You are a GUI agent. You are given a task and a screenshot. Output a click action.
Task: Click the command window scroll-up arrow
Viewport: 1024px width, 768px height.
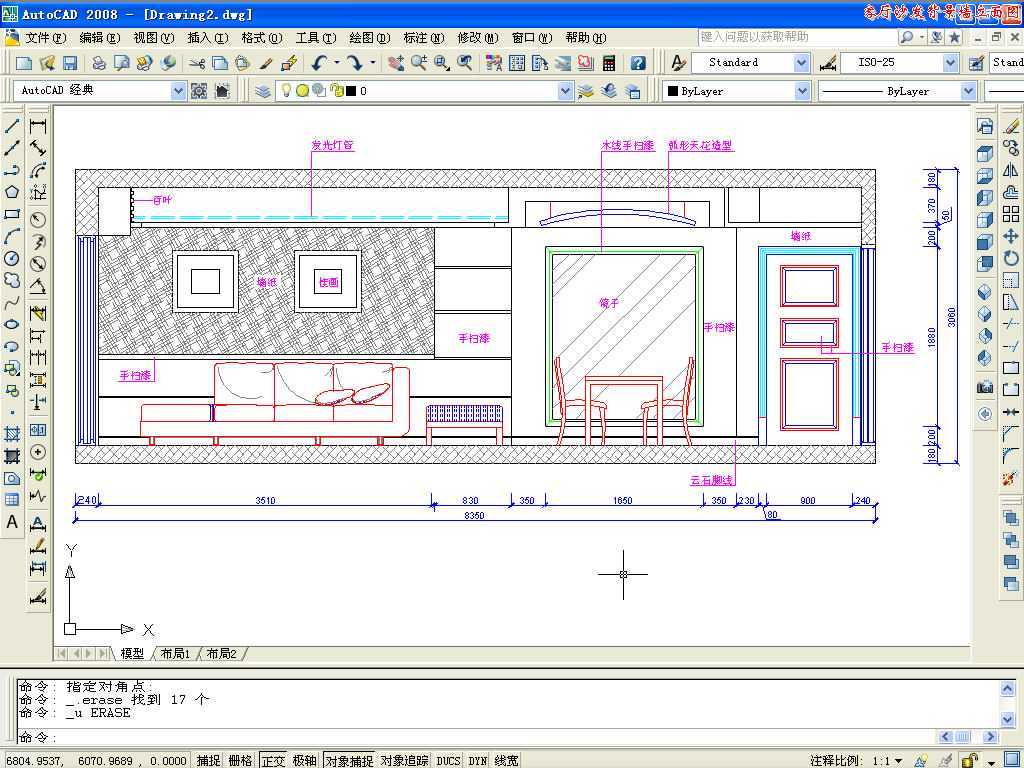(x=1007, y=688)
